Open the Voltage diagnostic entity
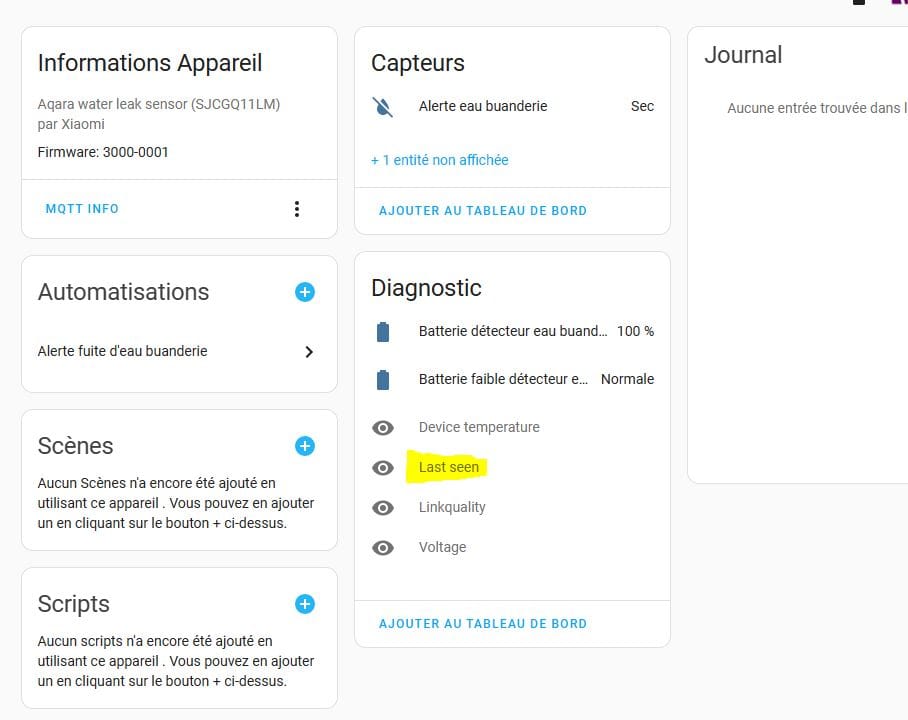Screen dimensions: 908x720 pos(512,547)
